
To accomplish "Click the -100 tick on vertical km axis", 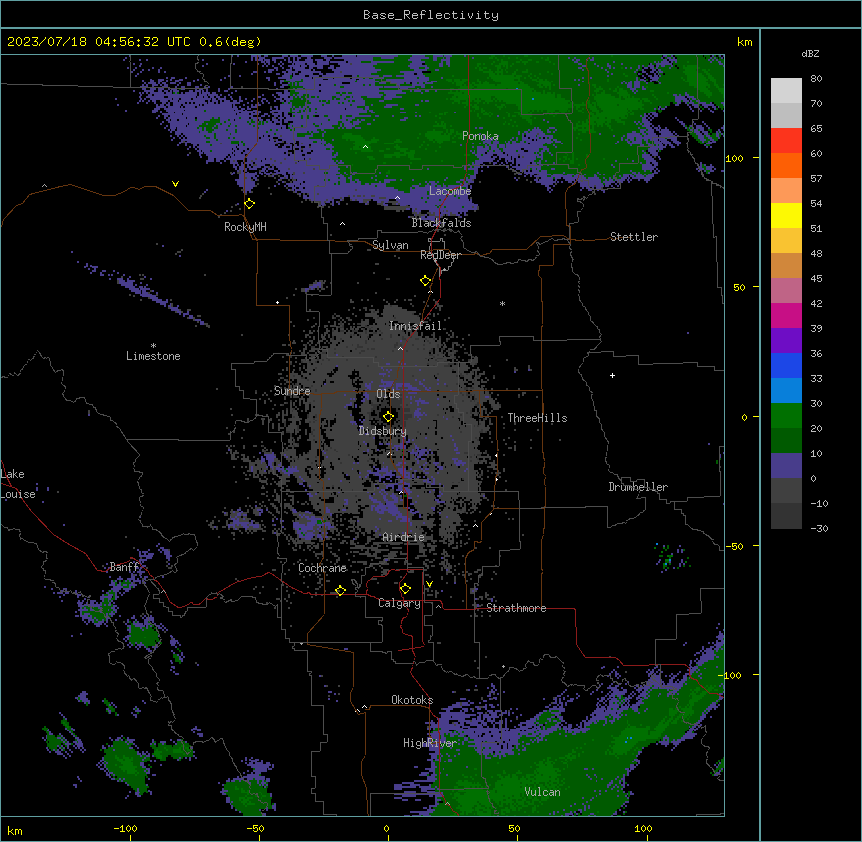I will point(731,675).
